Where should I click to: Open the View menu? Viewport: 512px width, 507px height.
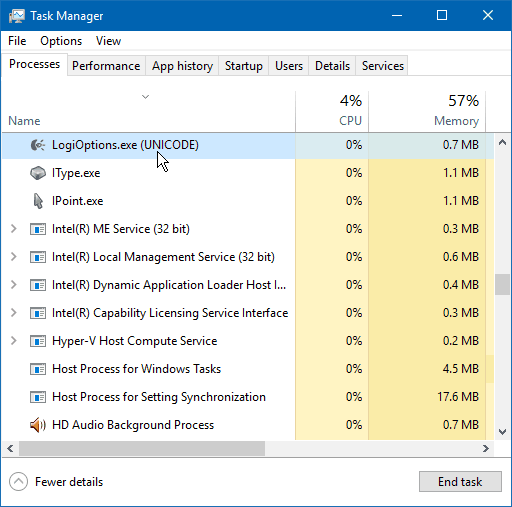108,41
